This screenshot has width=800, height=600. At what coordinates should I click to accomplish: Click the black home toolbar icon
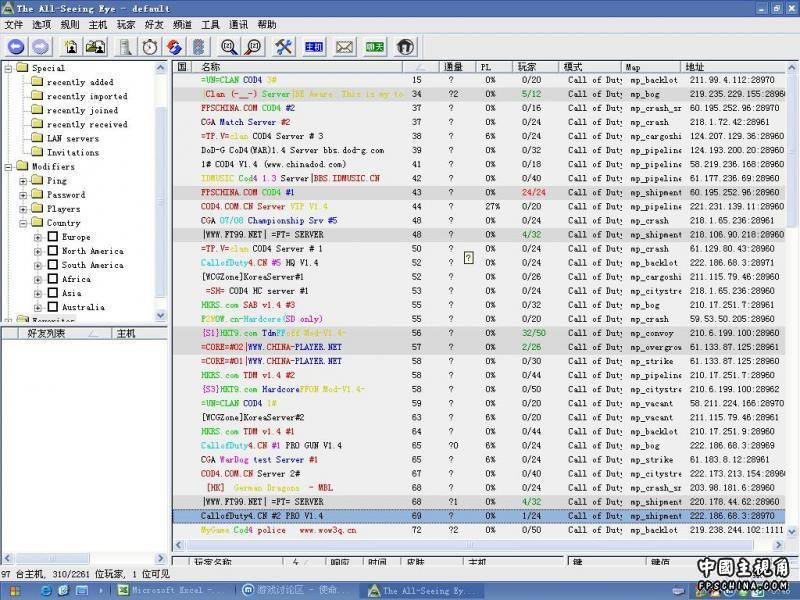coord(405,47)
